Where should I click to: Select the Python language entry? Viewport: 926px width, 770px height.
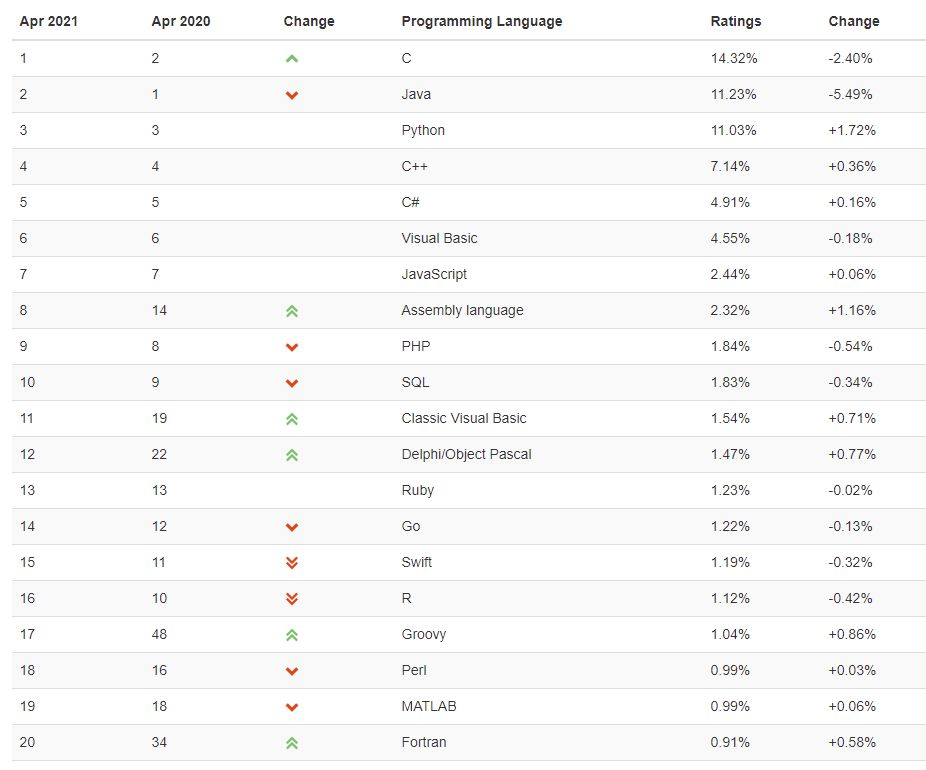point(423,130)
